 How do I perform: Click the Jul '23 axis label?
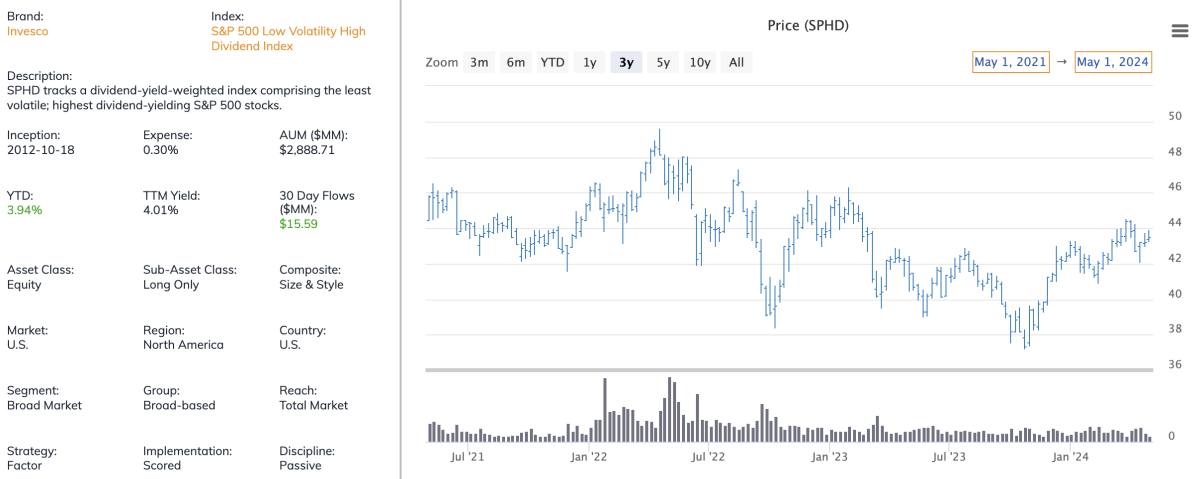click(949, 457)
